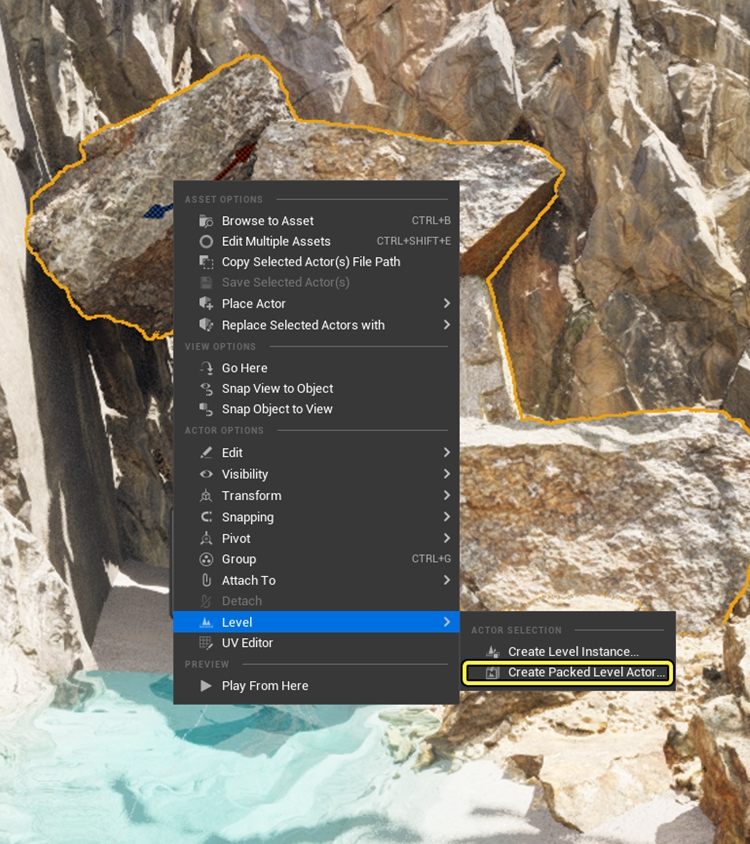Open the Visibility menu item label
Image resolution: width=750 pixels, height=844 pixels.
[x=245, y=474]
